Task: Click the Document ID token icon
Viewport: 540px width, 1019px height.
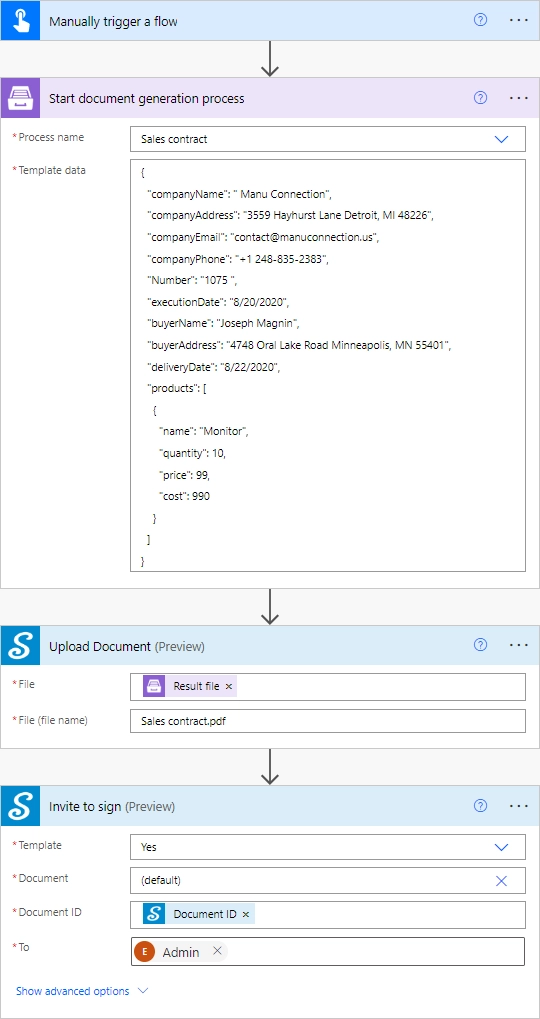Action: [154, 914]
